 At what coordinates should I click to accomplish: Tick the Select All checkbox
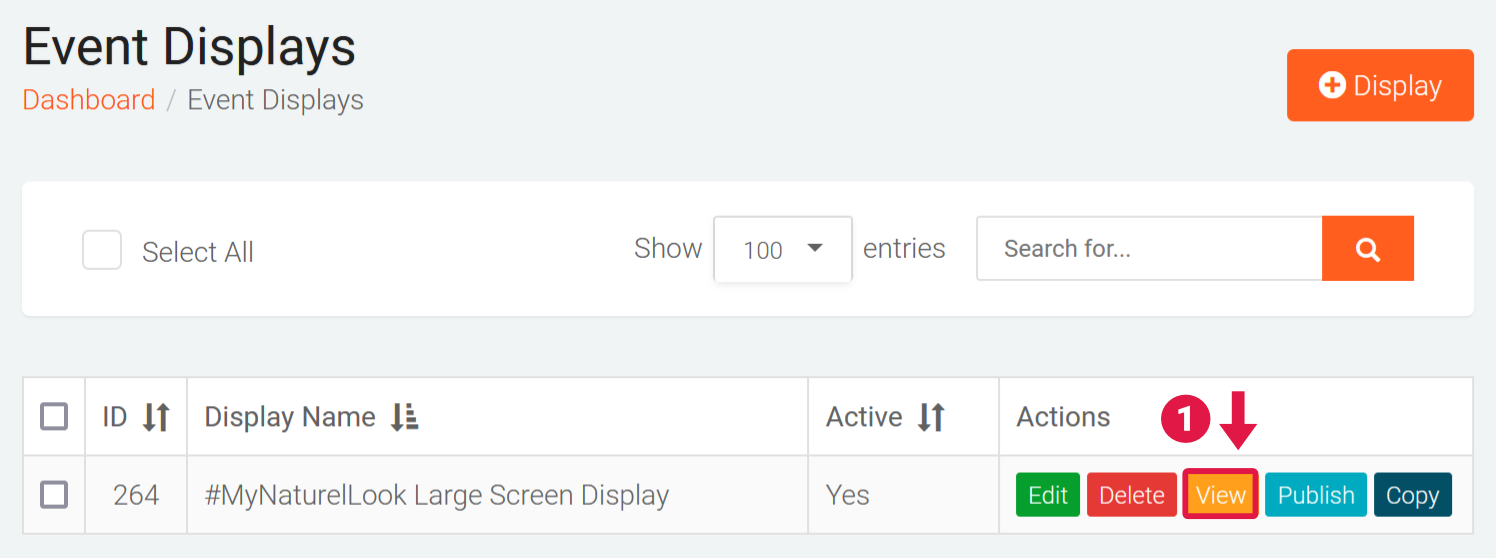[102, 250]
